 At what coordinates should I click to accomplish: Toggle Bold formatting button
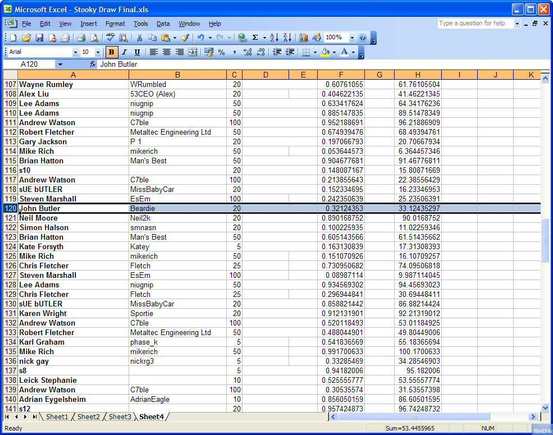(x=111, y=52)
